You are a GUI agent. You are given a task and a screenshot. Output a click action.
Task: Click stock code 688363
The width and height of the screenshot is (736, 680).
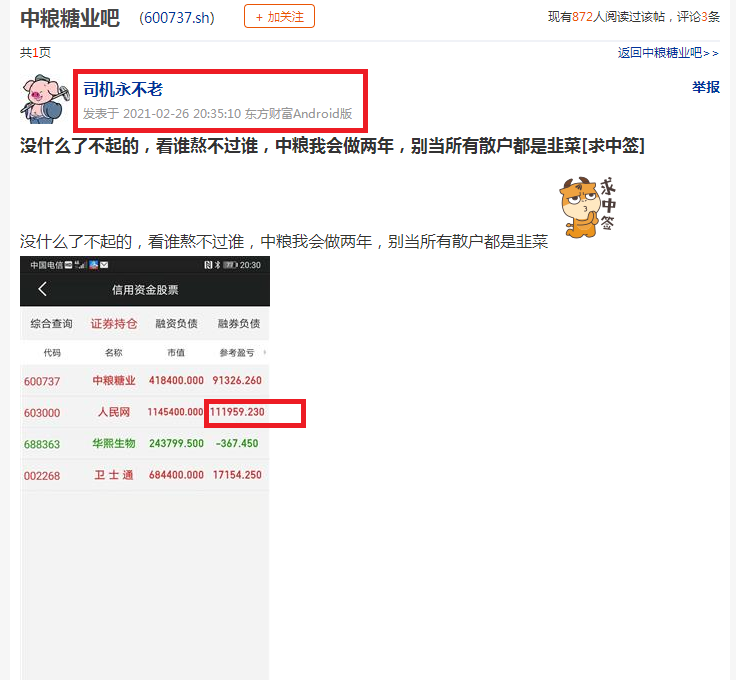42,444
